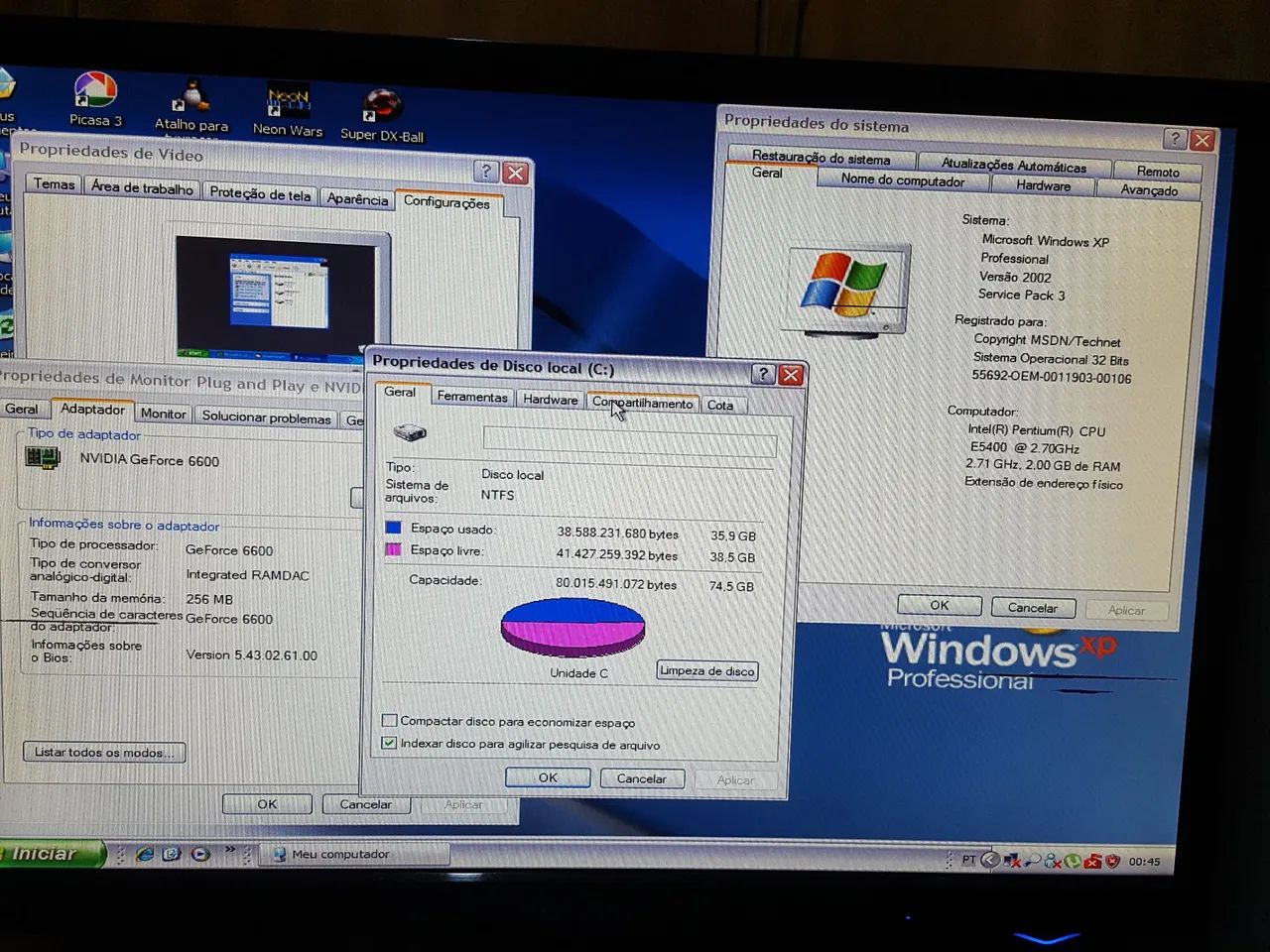
Task: Click the help button in Propriedades de Vídeo
Action: [485, 171]
